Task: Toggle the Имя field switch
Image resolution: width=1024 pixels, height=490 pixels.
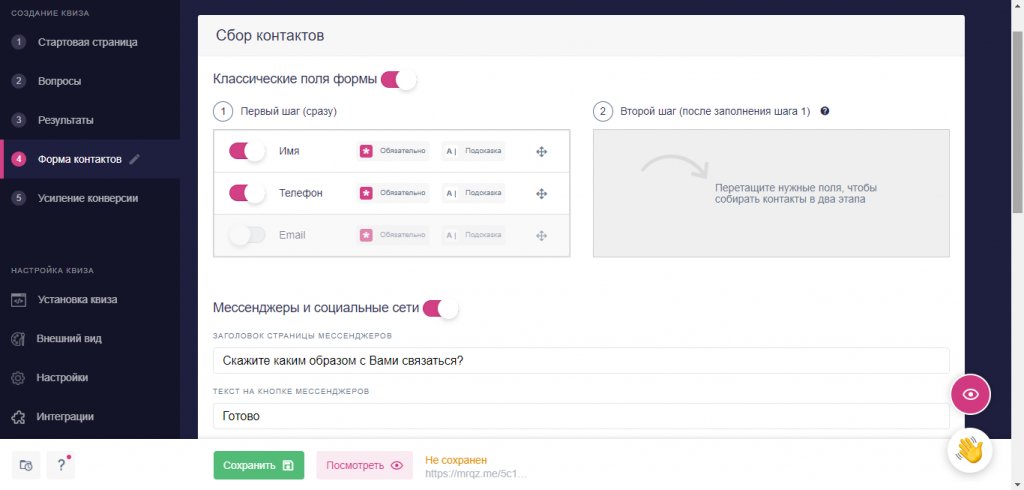Action: pyautogui.click(x=247, y=152)
